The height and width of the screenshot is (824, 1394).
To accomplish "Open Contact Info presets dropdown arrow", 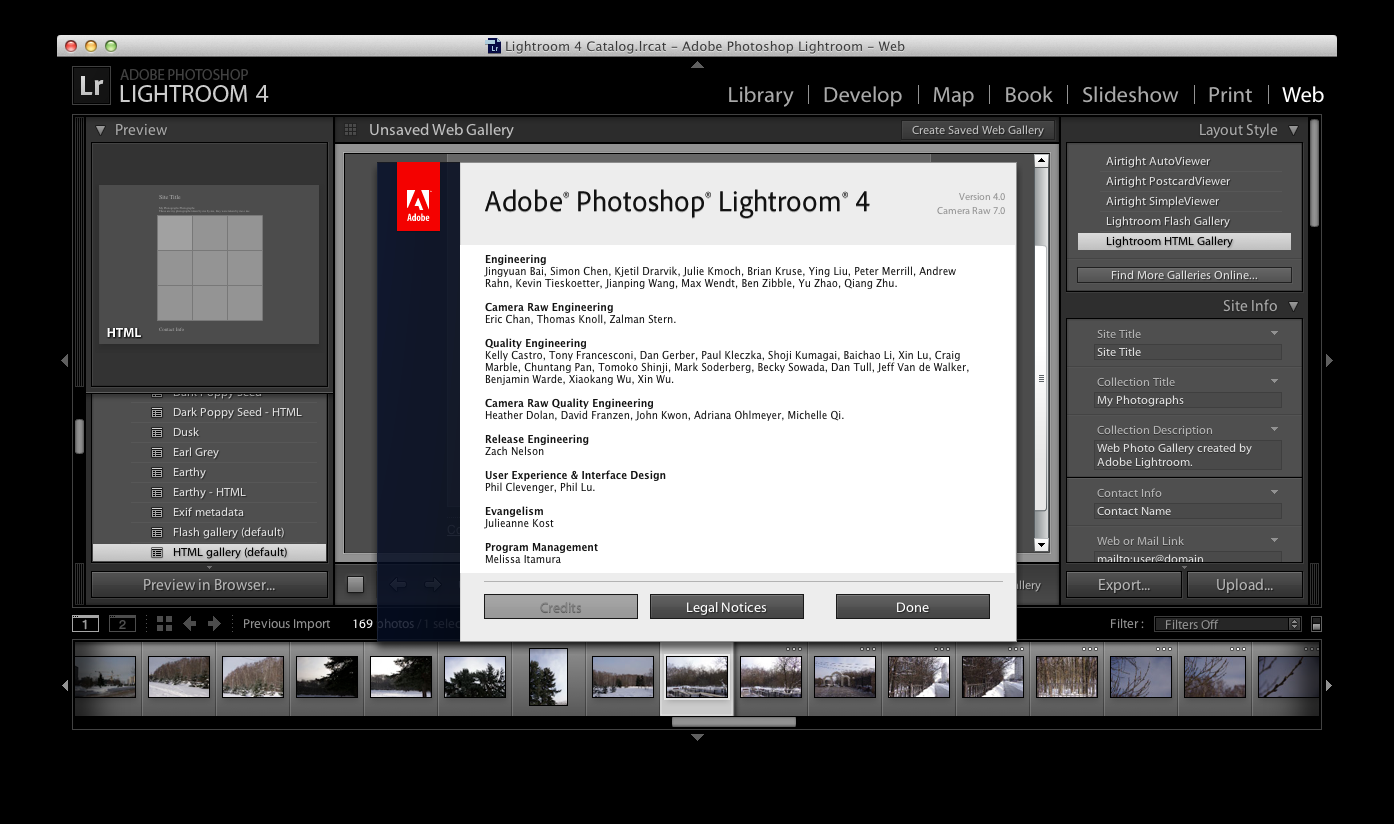I will [1275, 492].
